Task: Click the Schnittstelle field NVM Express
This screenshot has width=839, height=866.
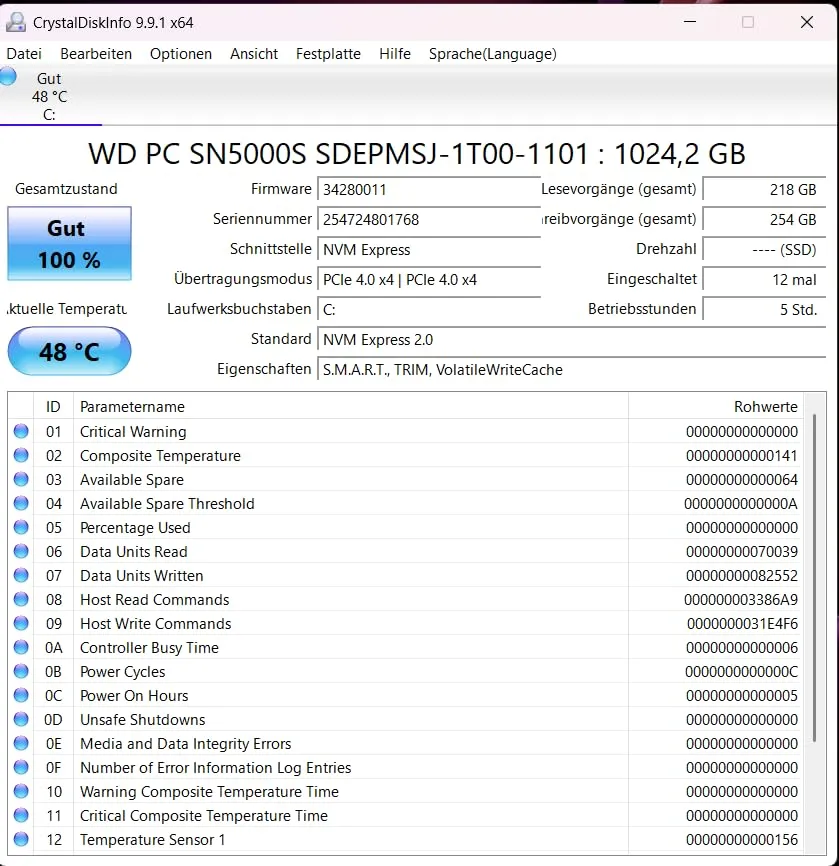Action: pyautogui.click(x=429, y=250)
